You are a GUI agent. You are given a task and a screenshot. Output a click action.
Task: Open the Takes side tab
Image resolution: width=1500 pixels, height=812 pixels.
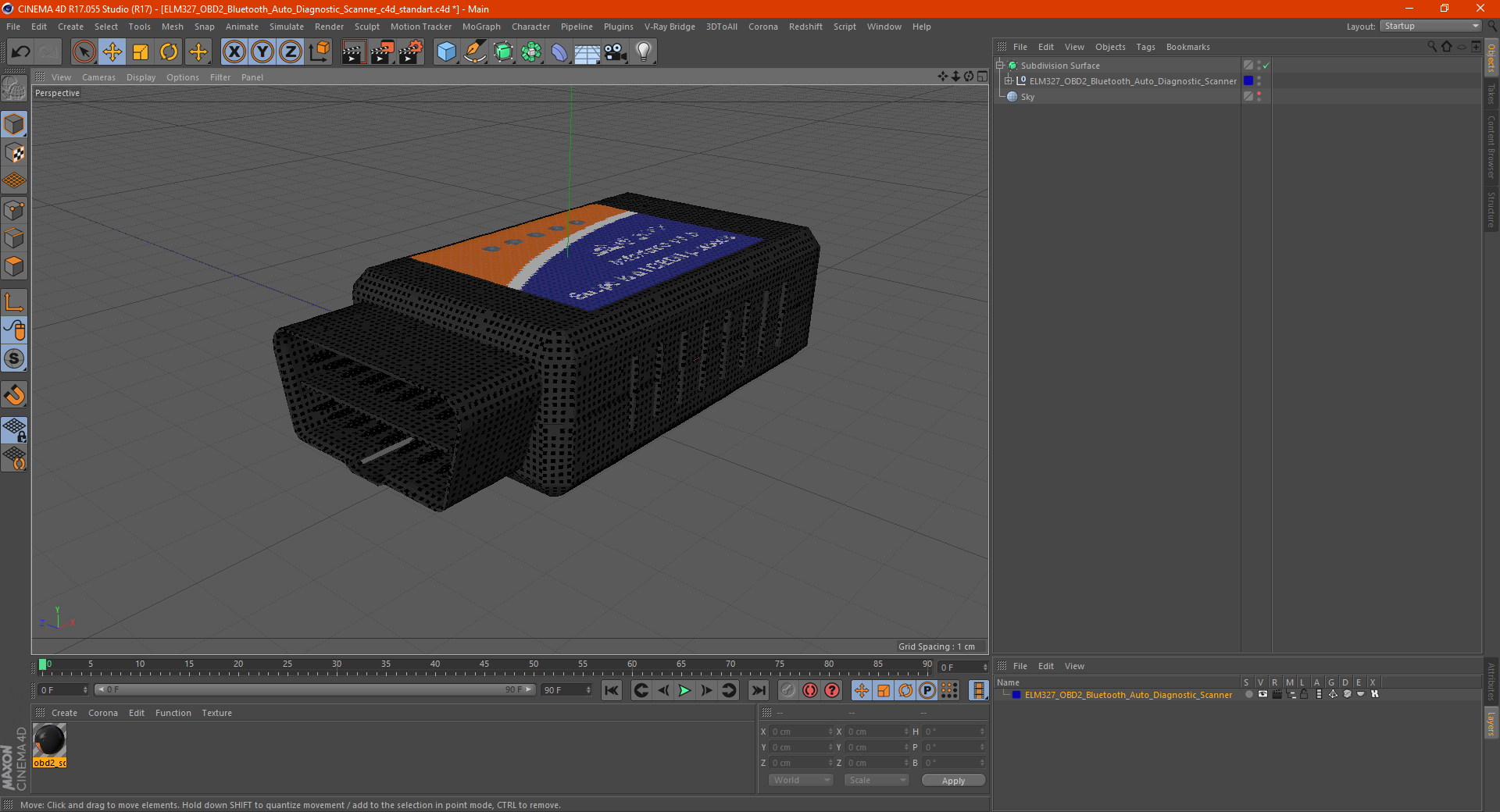pyautogui.click(x=1491, y=94)
